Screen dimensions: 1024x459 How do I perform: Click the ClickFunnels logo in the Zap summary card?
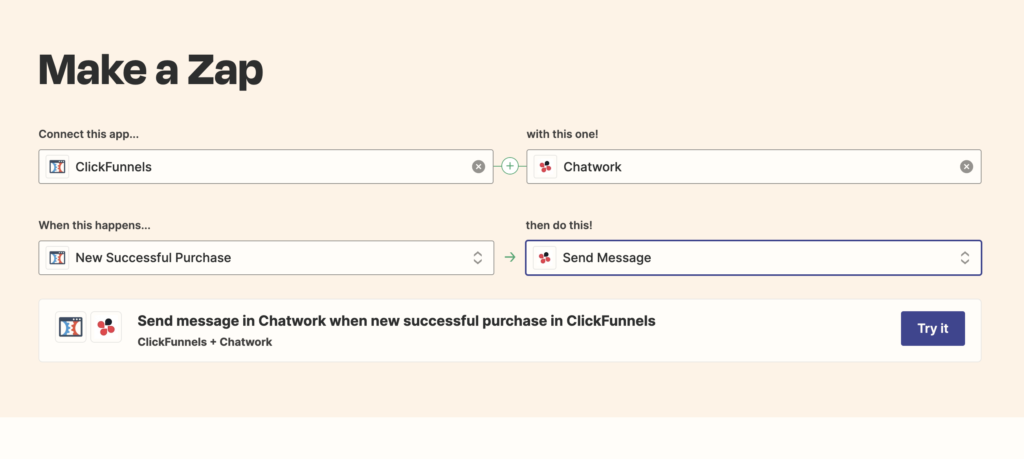coord(71,327)
